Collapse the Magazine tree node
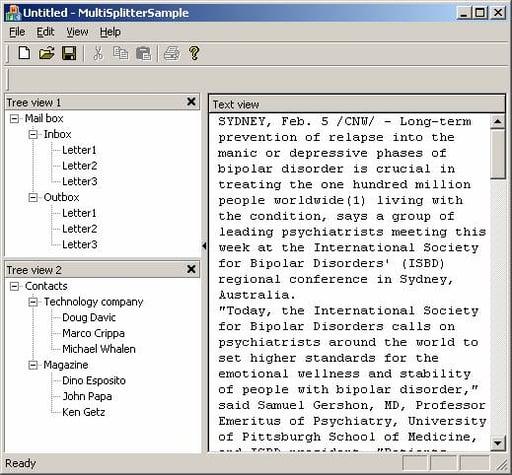512x475 pixels. 33,365
